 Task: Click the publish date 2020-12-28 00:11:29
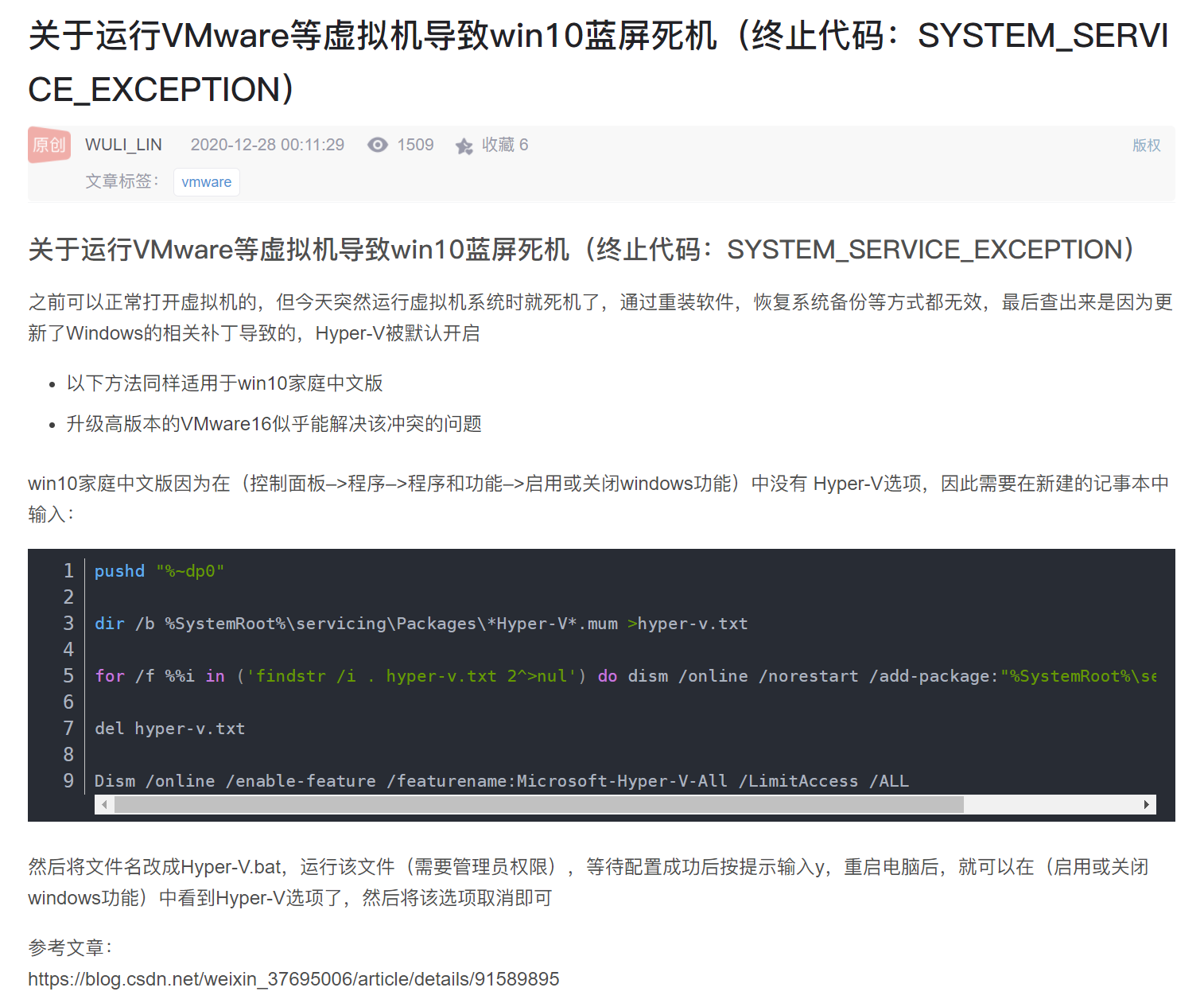tap(267, 145)
